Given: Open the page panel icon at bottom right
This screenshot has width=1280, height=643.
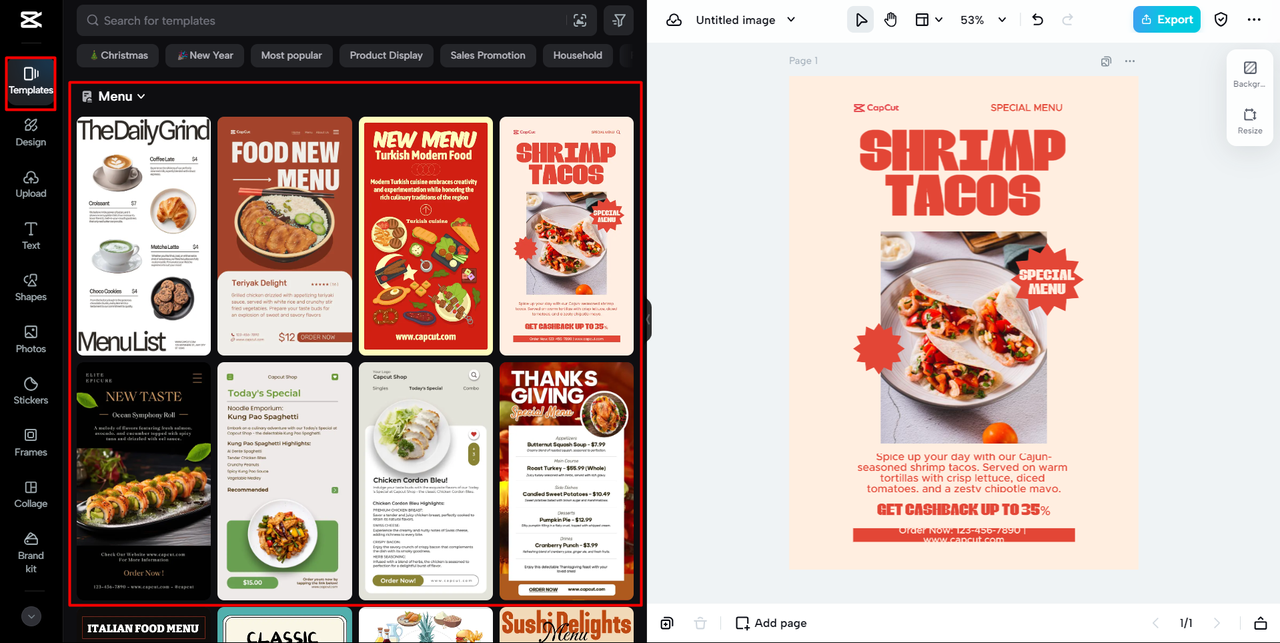Looking at the screenshot, I should click(x=1260, y=623).
